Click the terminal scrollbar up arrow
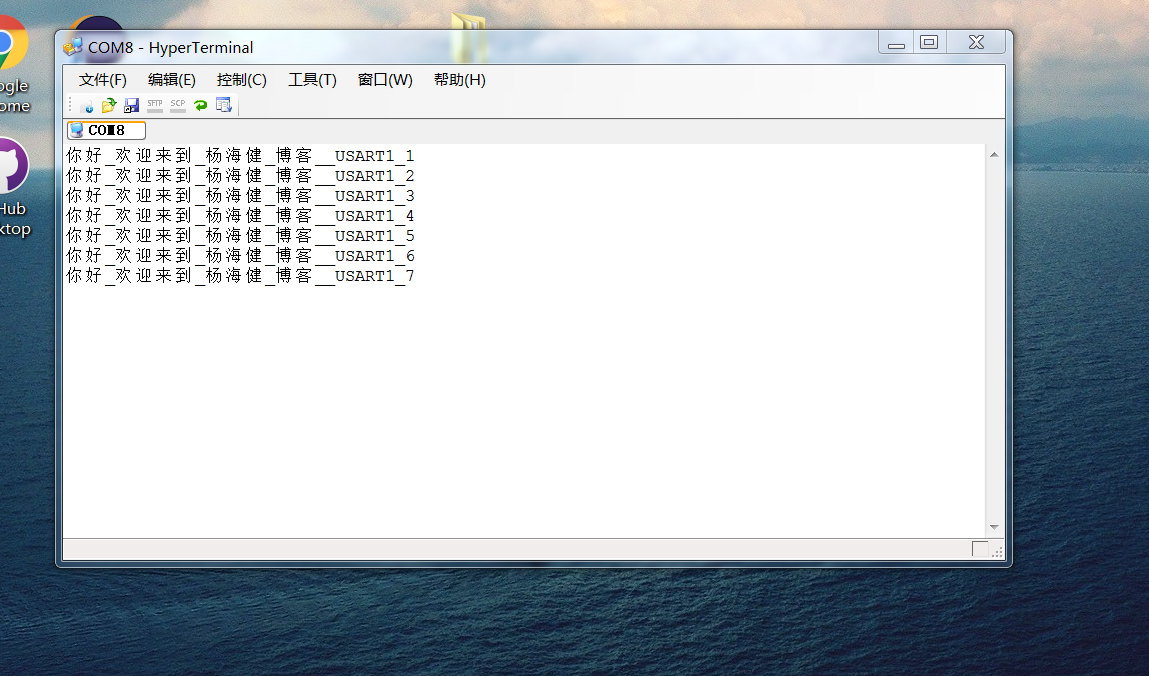The width and height of the screenshot is (1149, 676). pos(994,155)
